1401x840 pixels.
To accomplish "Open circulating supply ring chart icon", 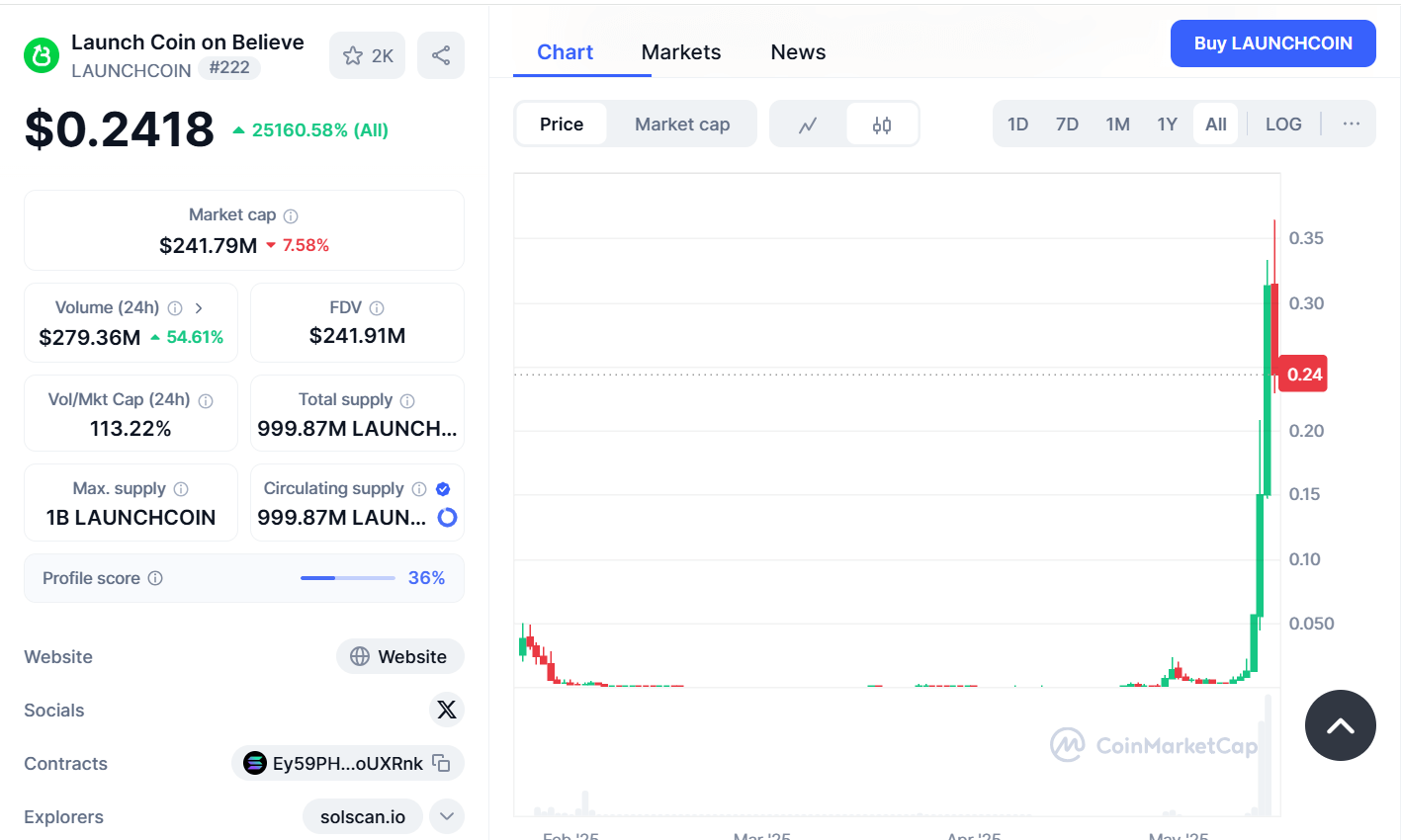I will click(447, 517).
